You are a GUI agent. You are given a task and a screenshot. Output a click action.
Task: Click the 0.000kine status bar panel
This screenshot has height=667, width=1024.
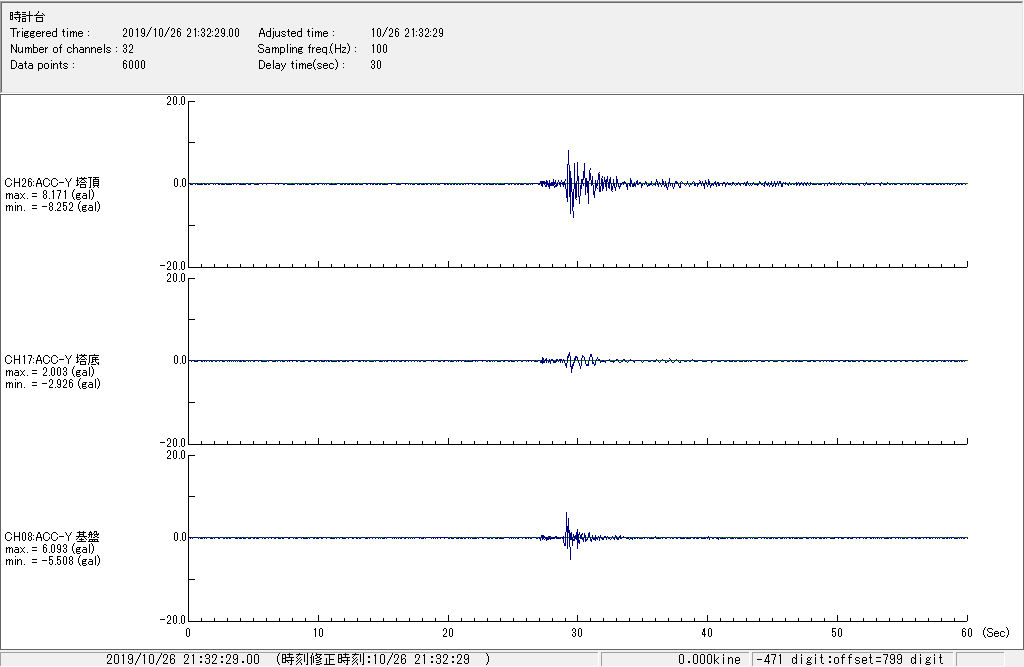click(708, 659)
